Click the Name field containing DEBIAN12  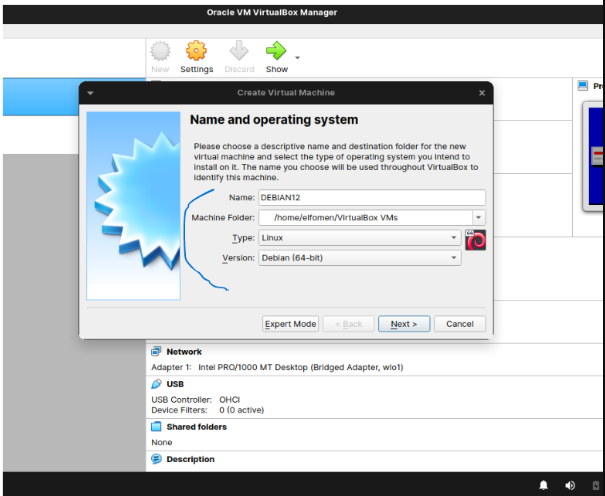click(x=372, y=197)
